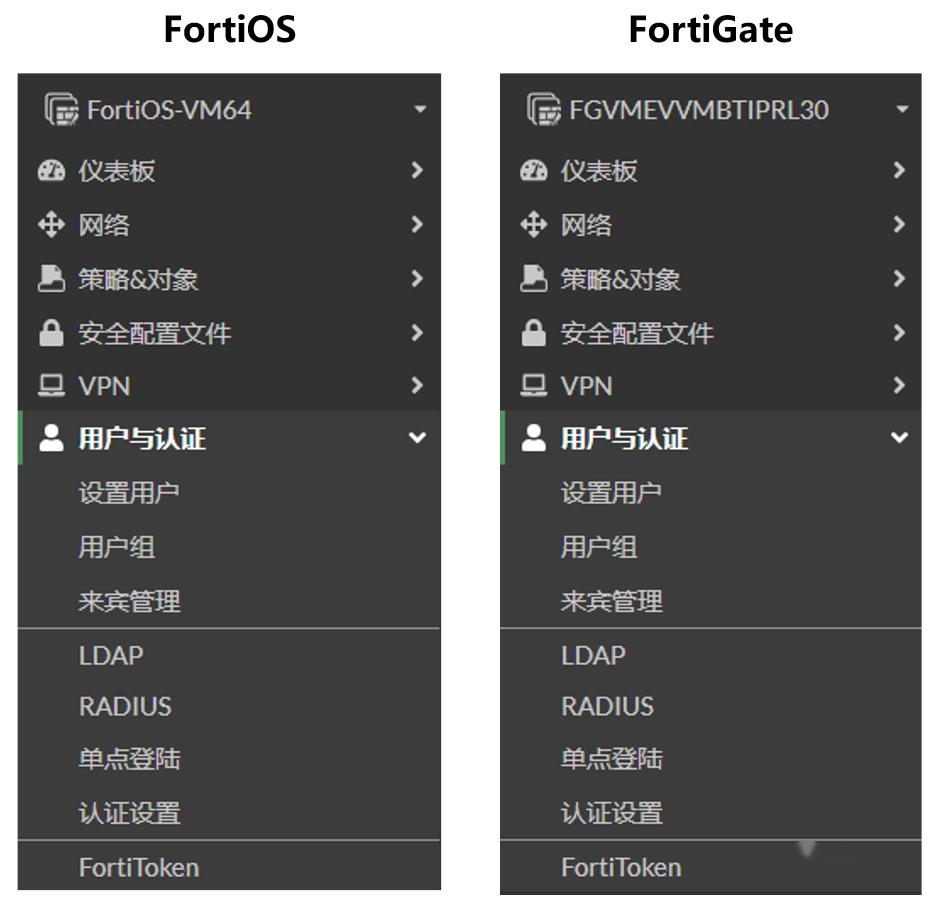Expand the 仪表板 menu in the FortiOS sidebar
This screenshot has height=903, width=936.
[419, 170]
